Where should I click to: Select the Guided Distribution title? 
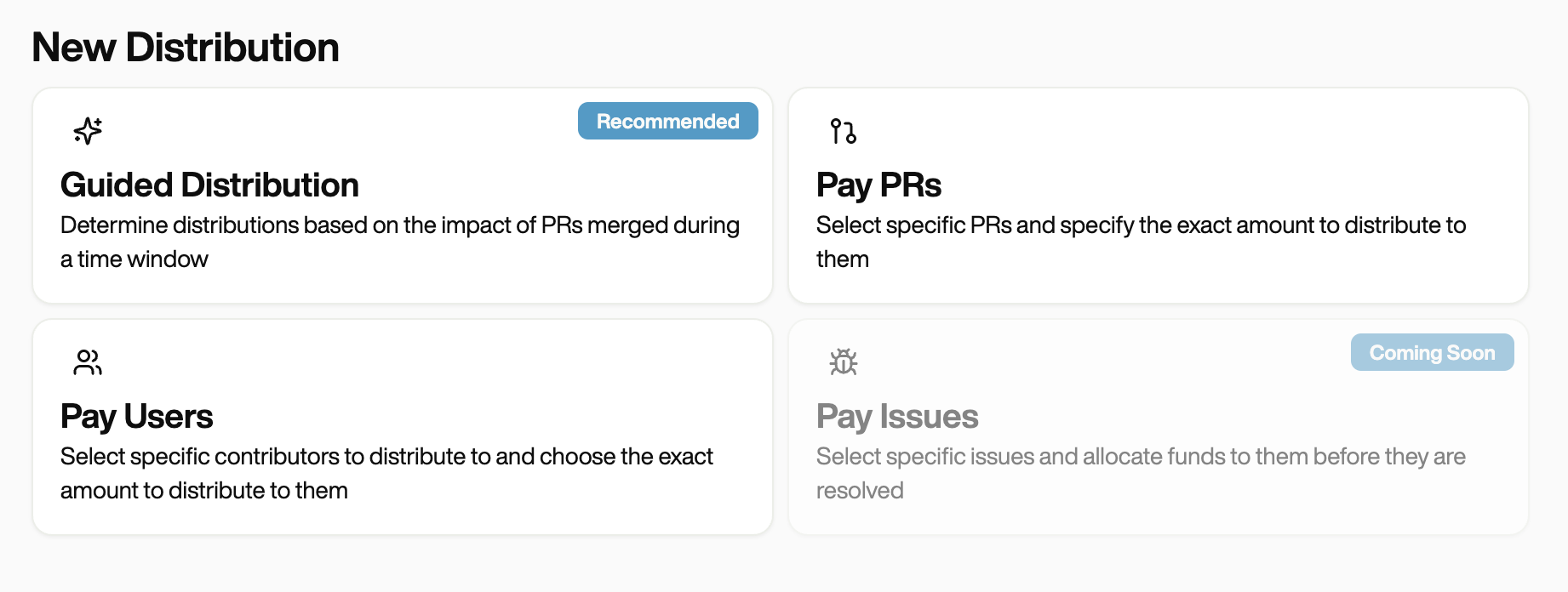[209, 185]
